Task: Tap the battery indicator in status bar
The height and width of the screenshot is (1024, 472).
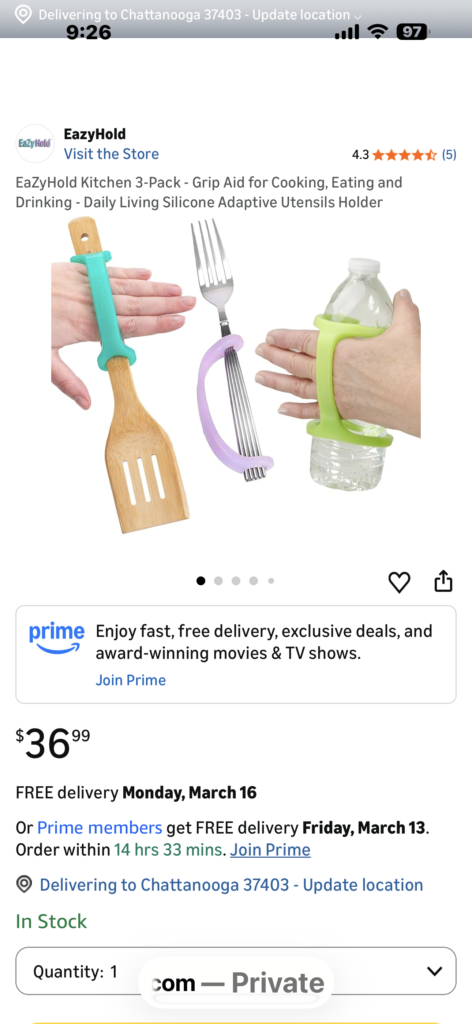Action: click(412, 31)
